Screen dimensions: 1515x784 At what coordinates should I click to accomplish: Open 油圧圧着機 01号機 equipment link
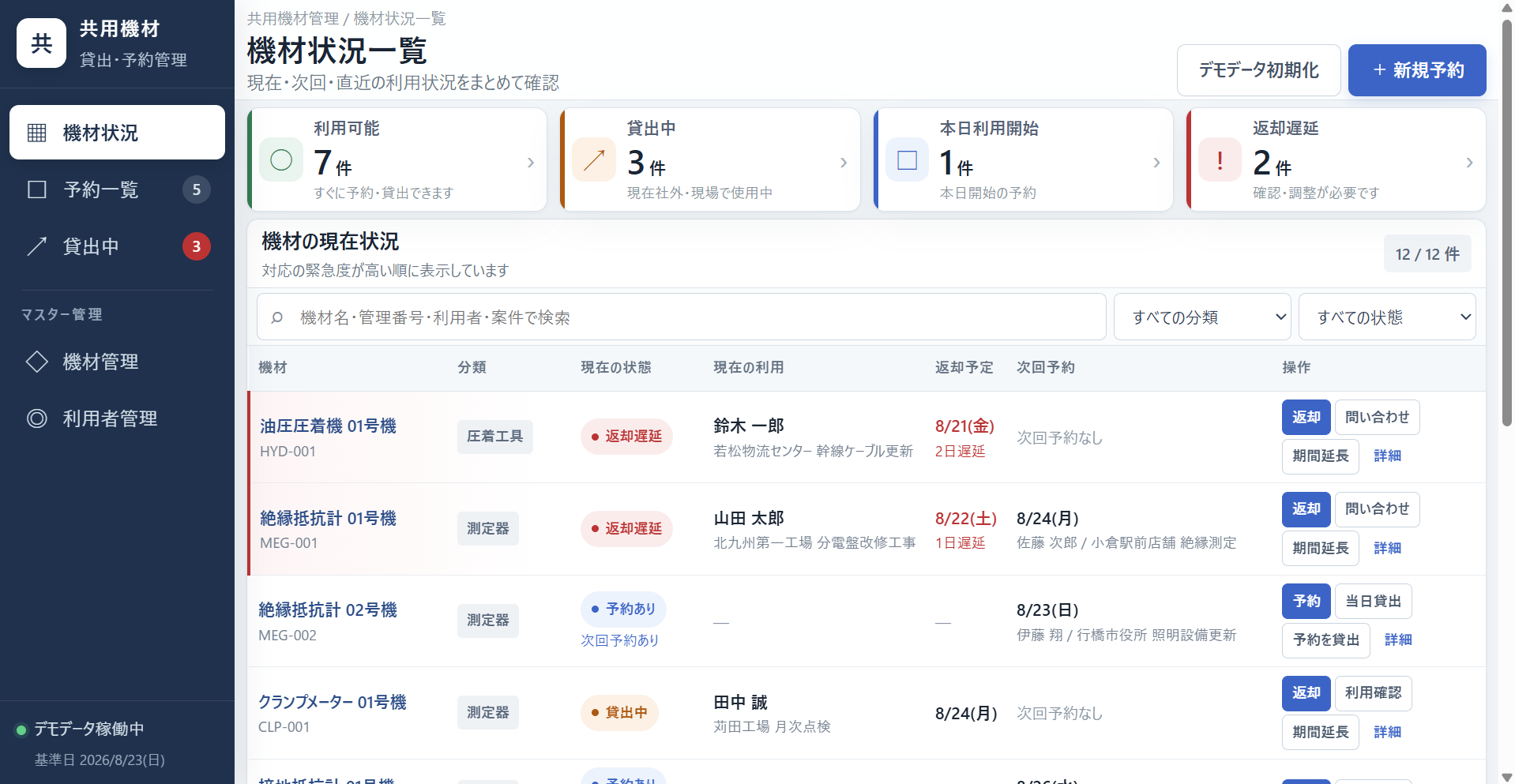(x=329, y=426)
